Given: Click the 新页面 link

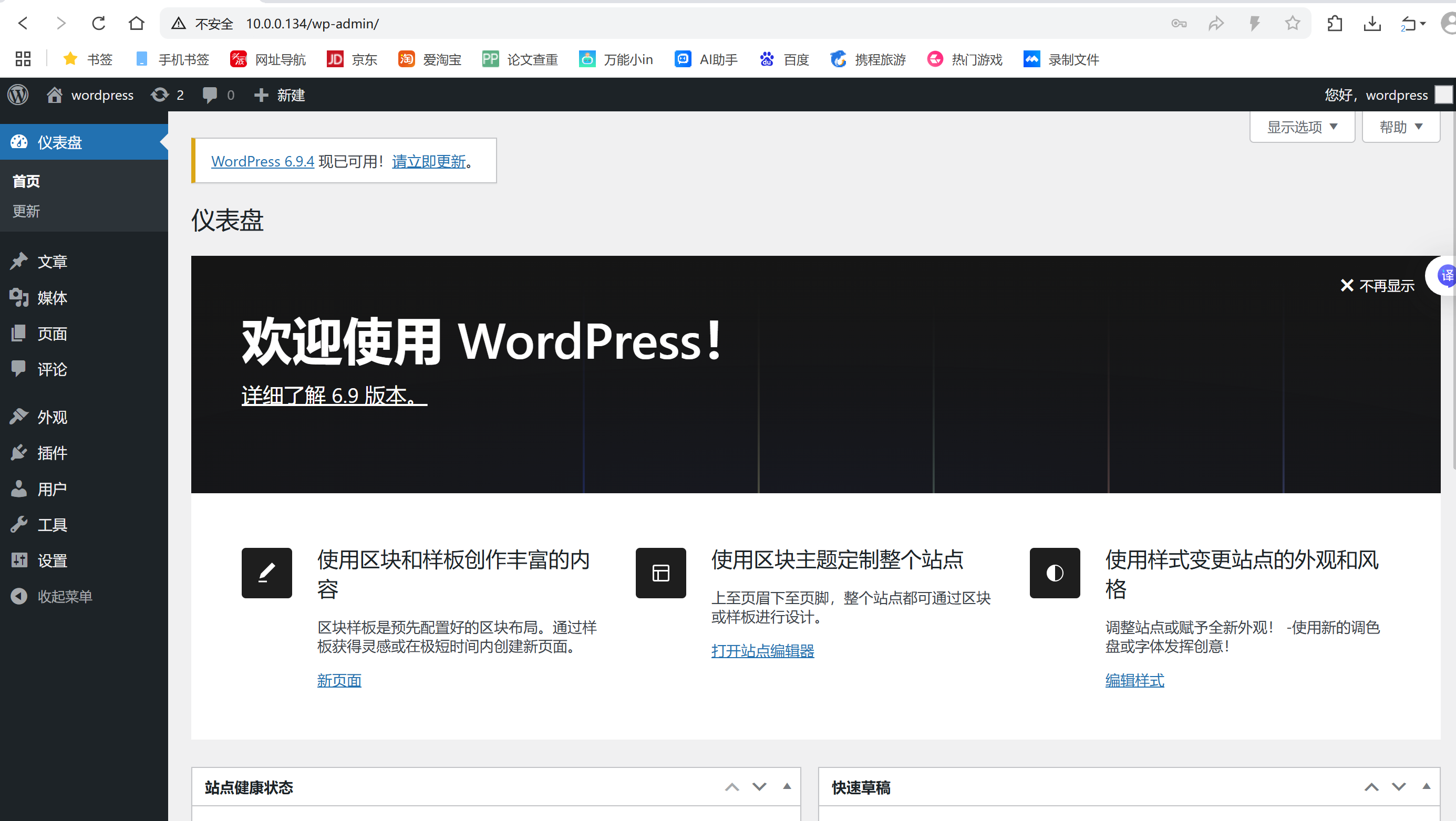Looking at the screenshot, I should click(339, 680).
